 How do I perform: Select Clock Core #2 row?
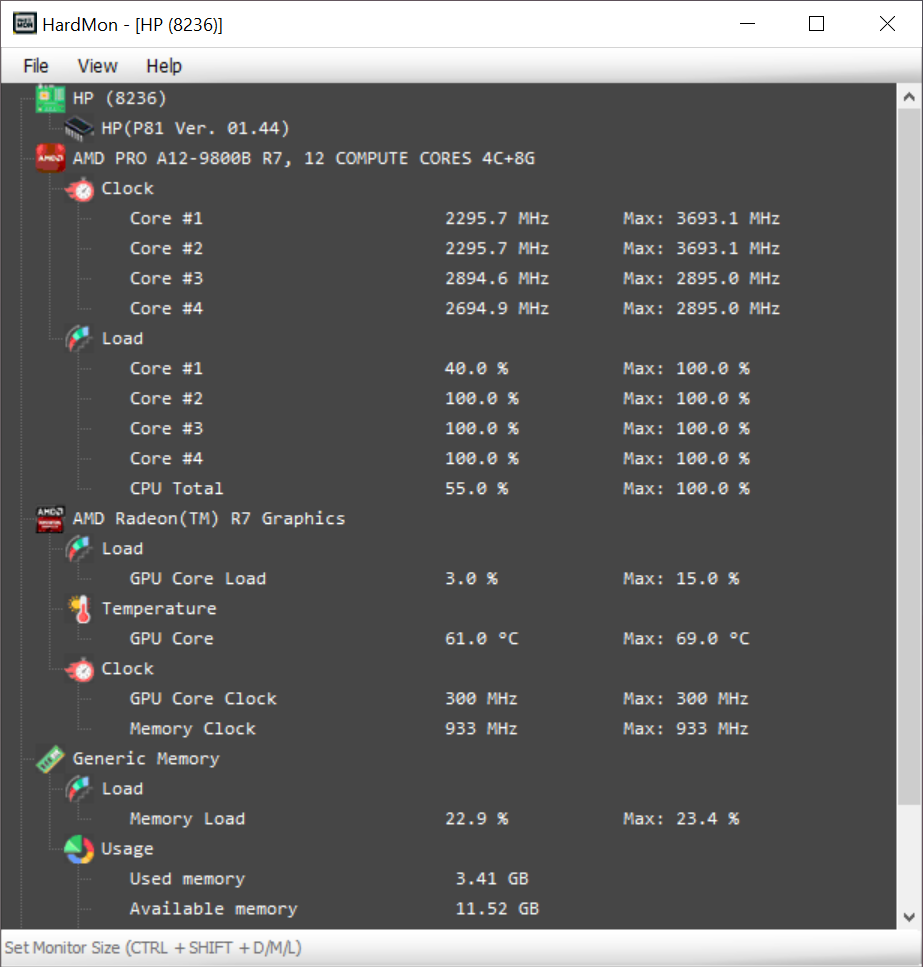click(x=455, y=249)
